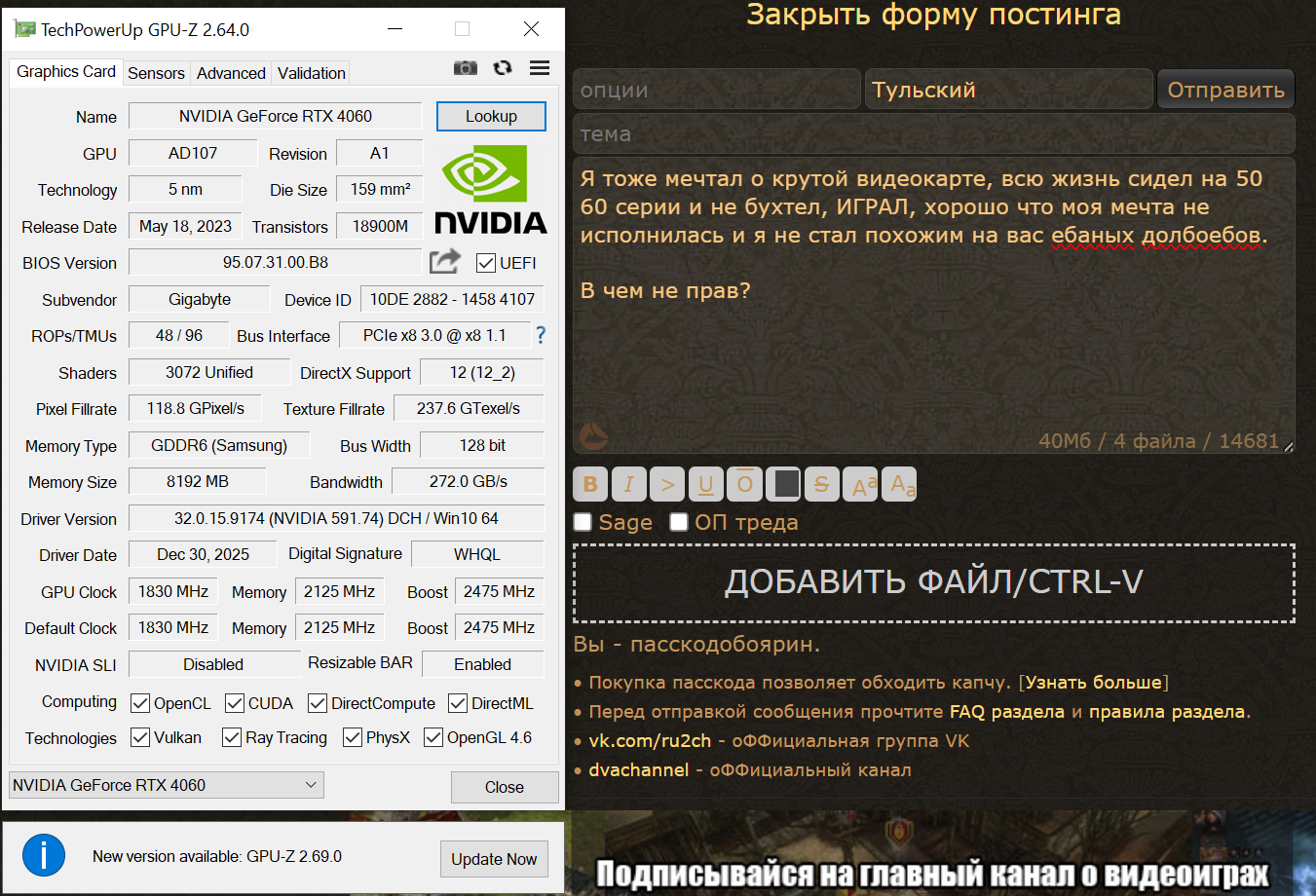Click the BIOS Version value 95.07.31.00.B8
The width and height of the screenshot is (1316, 896).
pyautogui.click(x=276, y=262)
